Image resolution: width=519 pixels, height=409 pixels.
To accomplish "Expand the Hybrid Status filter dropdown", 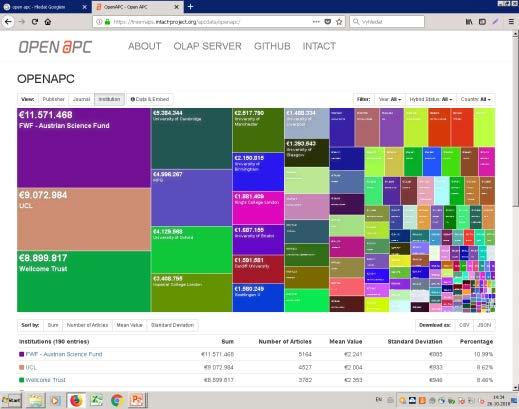I will [431, 99].
